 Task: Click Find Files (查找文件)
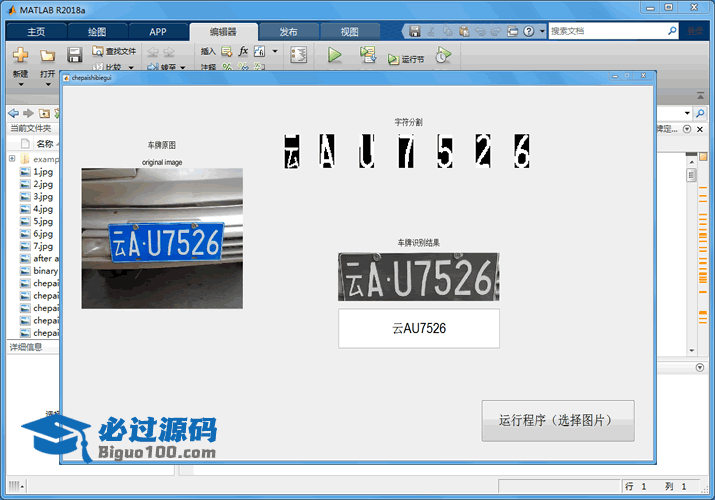(114, 51)
